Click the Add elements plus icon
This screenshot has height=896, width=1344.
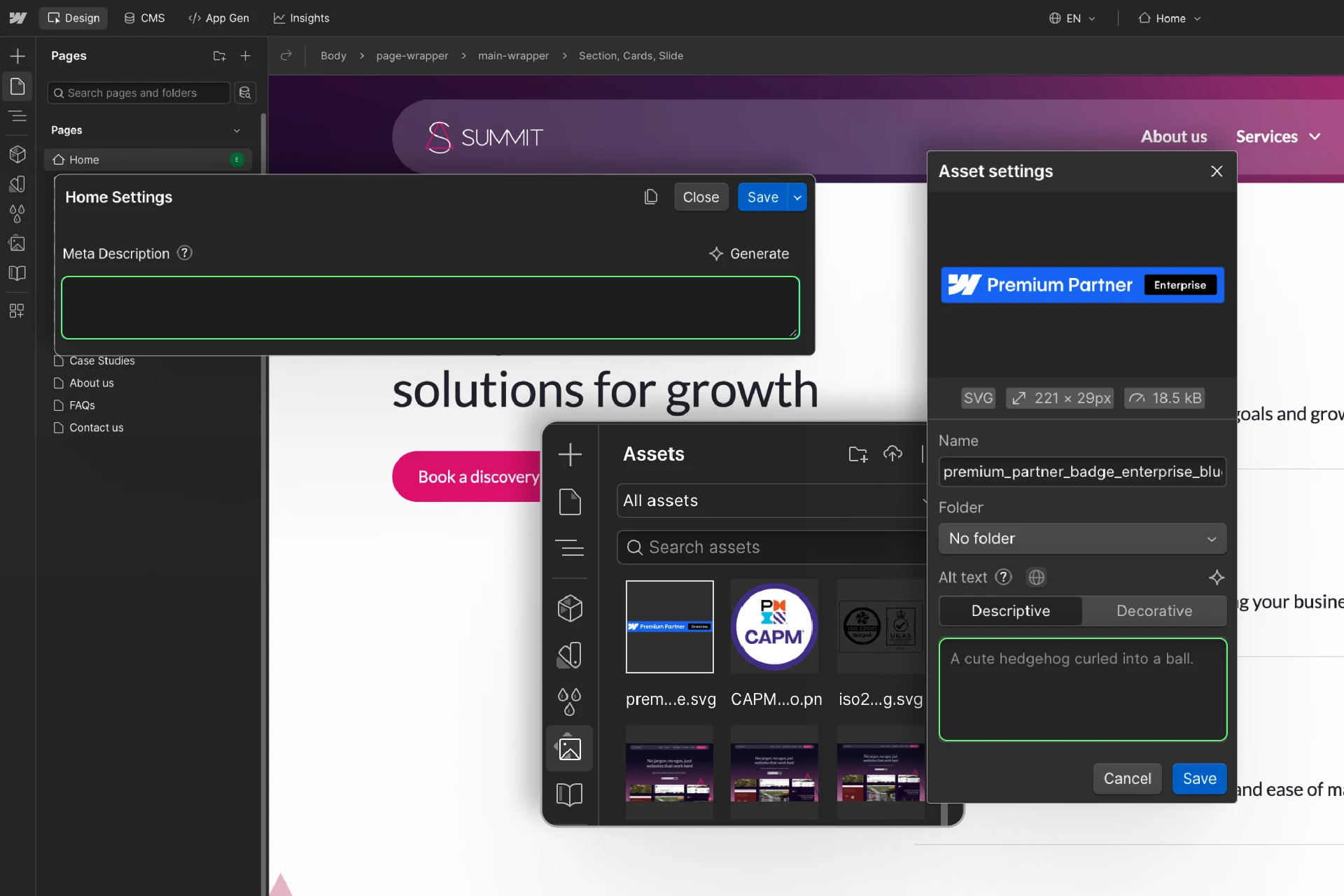click(17, 56)
